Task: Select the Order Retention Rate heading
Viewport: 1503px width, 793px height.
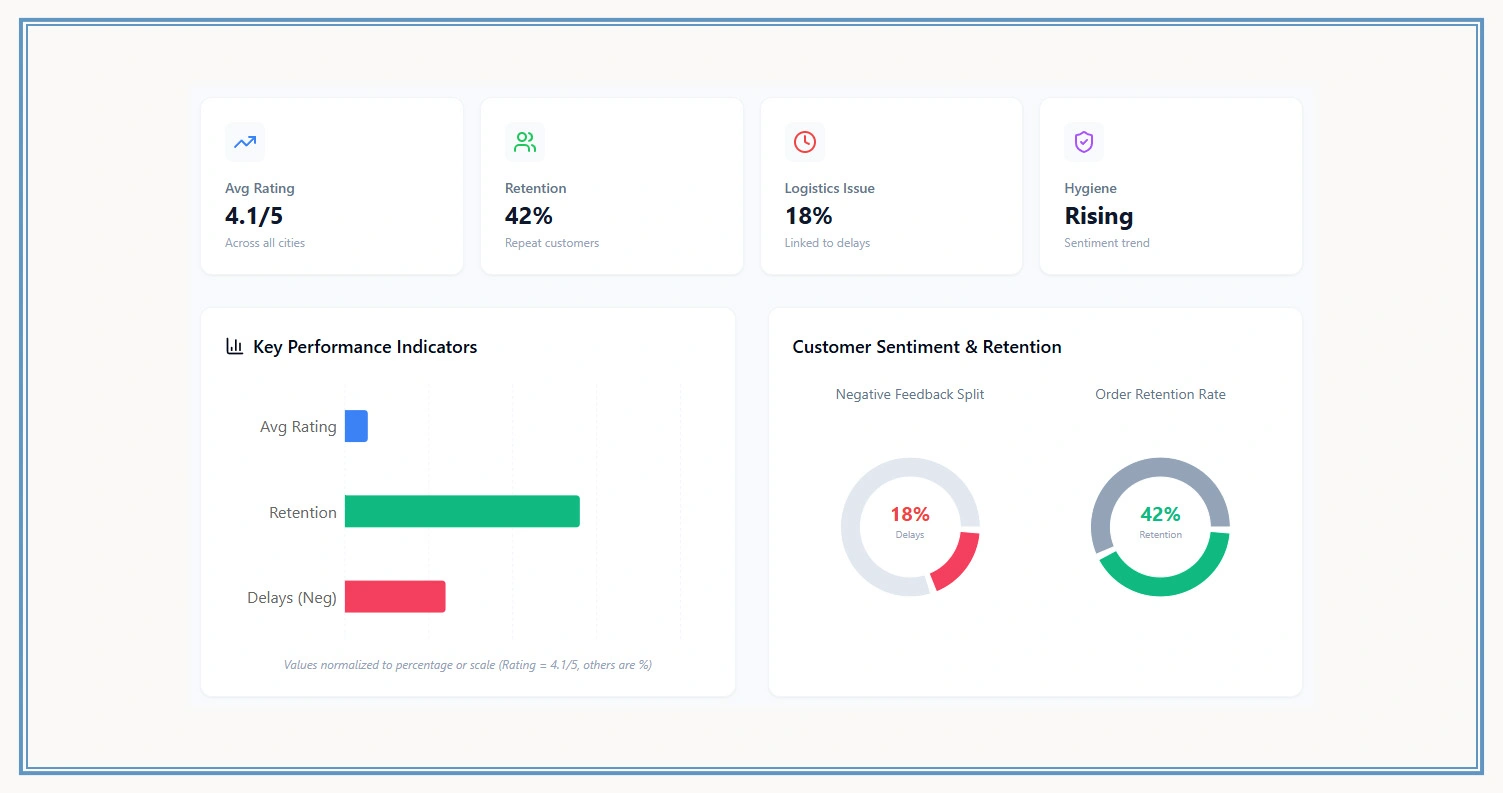Action: click(x=1160, y=394)
